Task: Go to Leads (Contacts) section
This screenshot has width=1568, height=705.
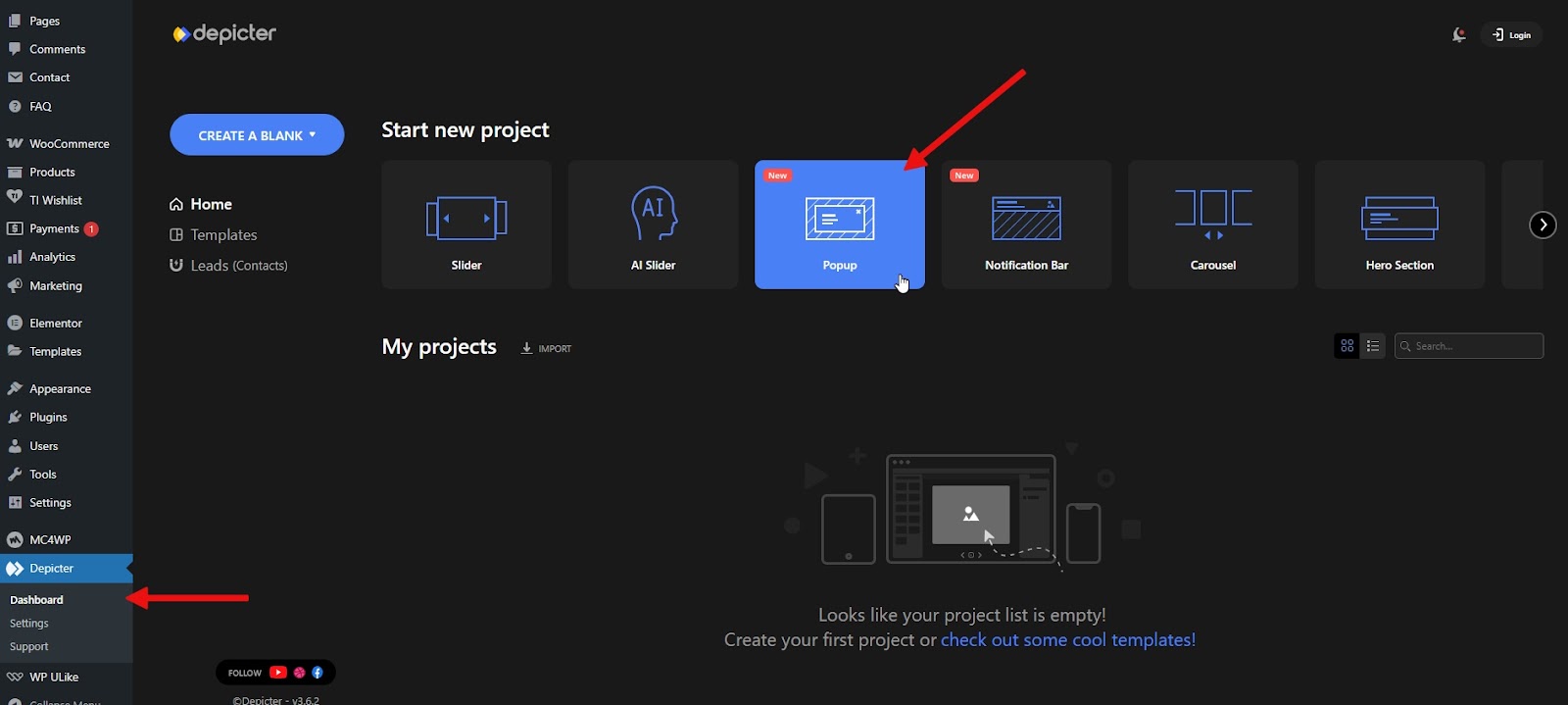Action: tap(238, 266)
